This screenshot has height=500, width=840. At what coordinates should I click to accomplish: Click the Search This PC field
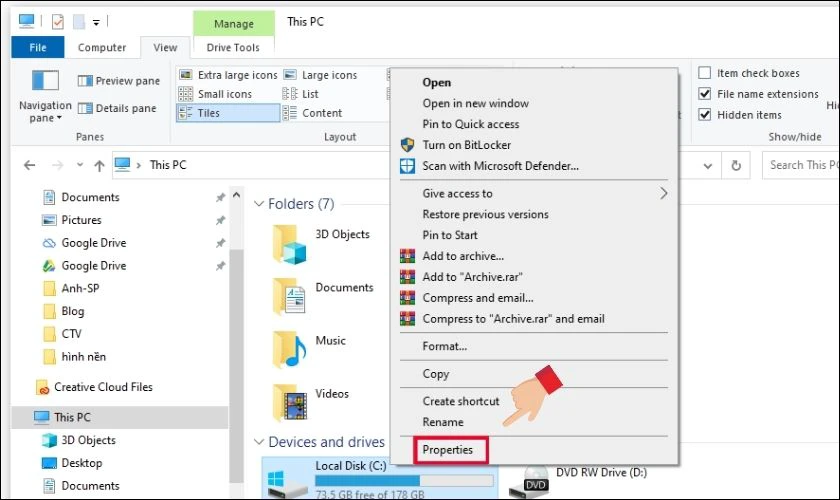tap(800, 165)
